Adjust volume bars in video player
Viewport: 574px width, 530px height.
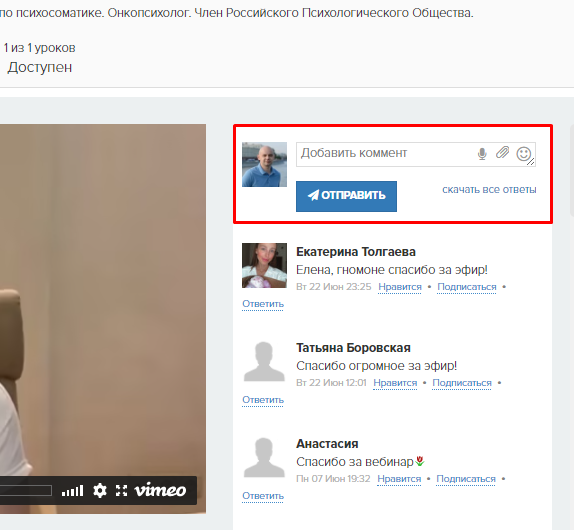[x=72, y=491]
